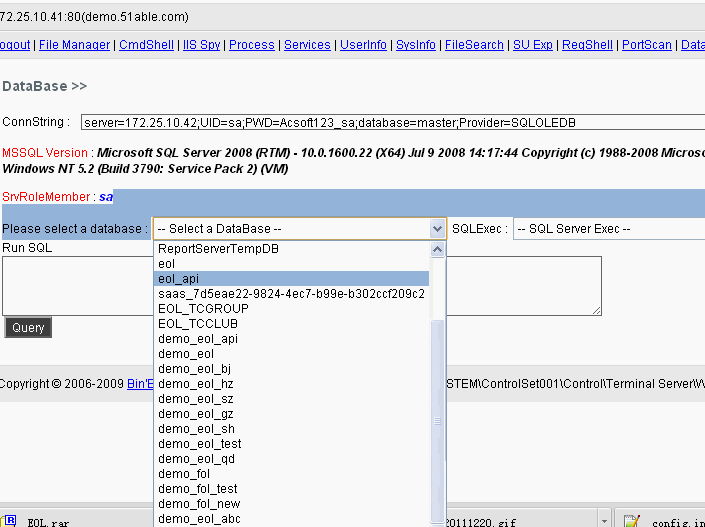705x527 pixels.
Task: Choose eol_api in the database list
Action: coord(291,279)
